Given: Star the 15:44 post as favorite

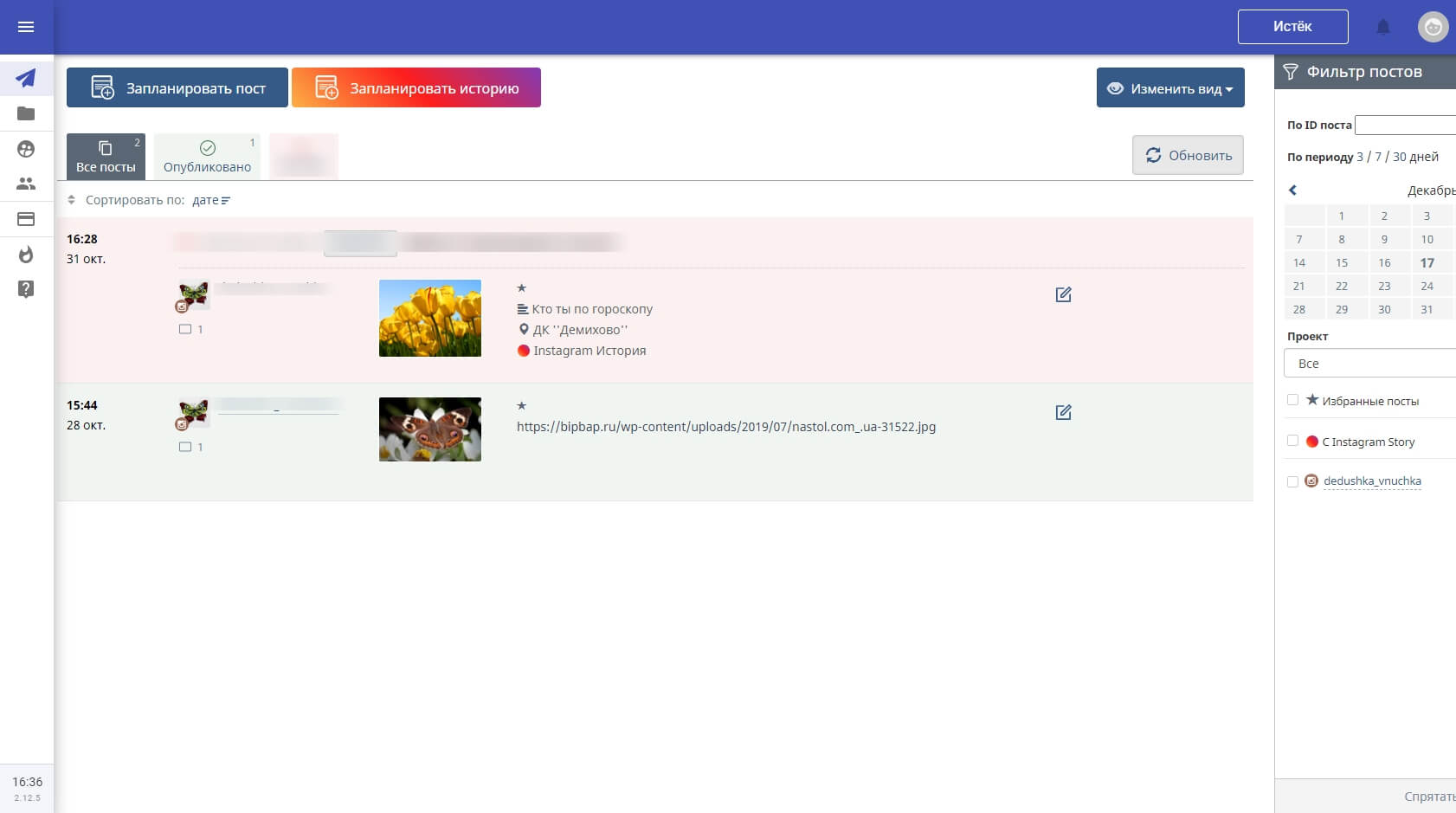Looking at the screenshot, I should (x=522, y=406).
